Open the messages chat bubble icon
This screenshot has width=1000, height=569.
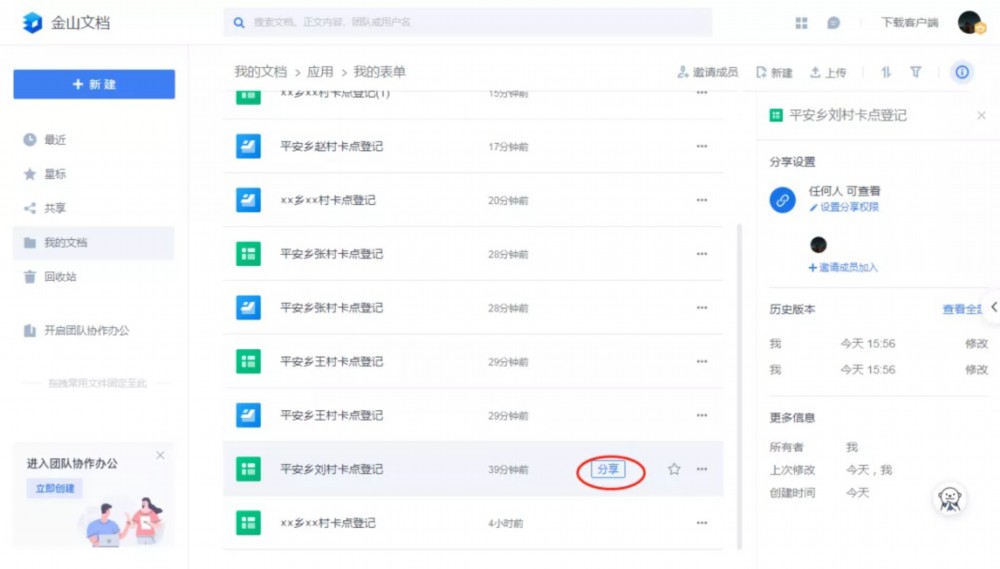pos(834,23)
